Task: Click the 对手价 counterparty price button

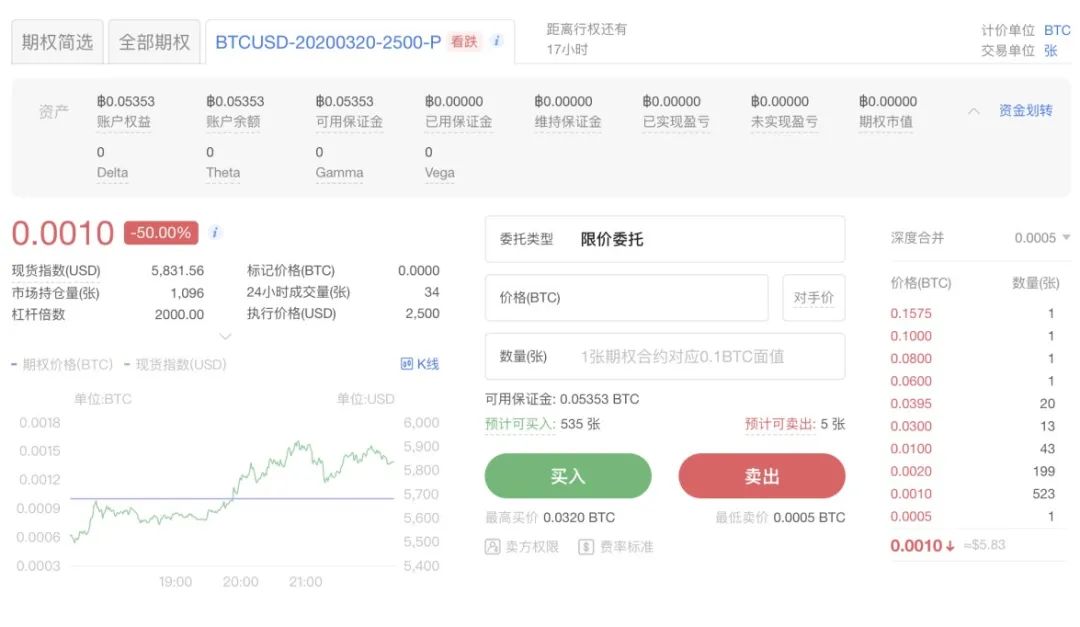Action: (x=813, y=297)
